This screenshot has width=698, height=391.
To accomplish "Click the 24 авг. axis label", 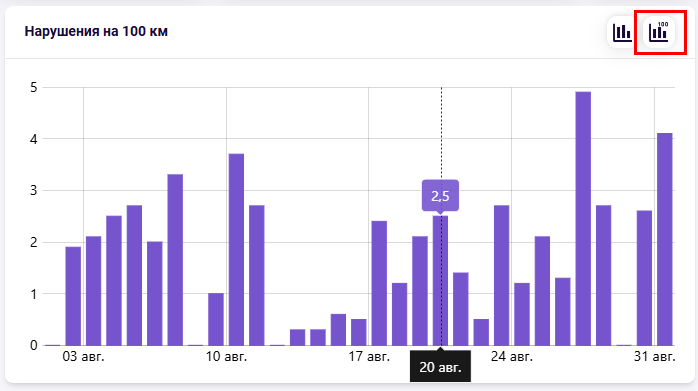I will (x=511, y=357).
